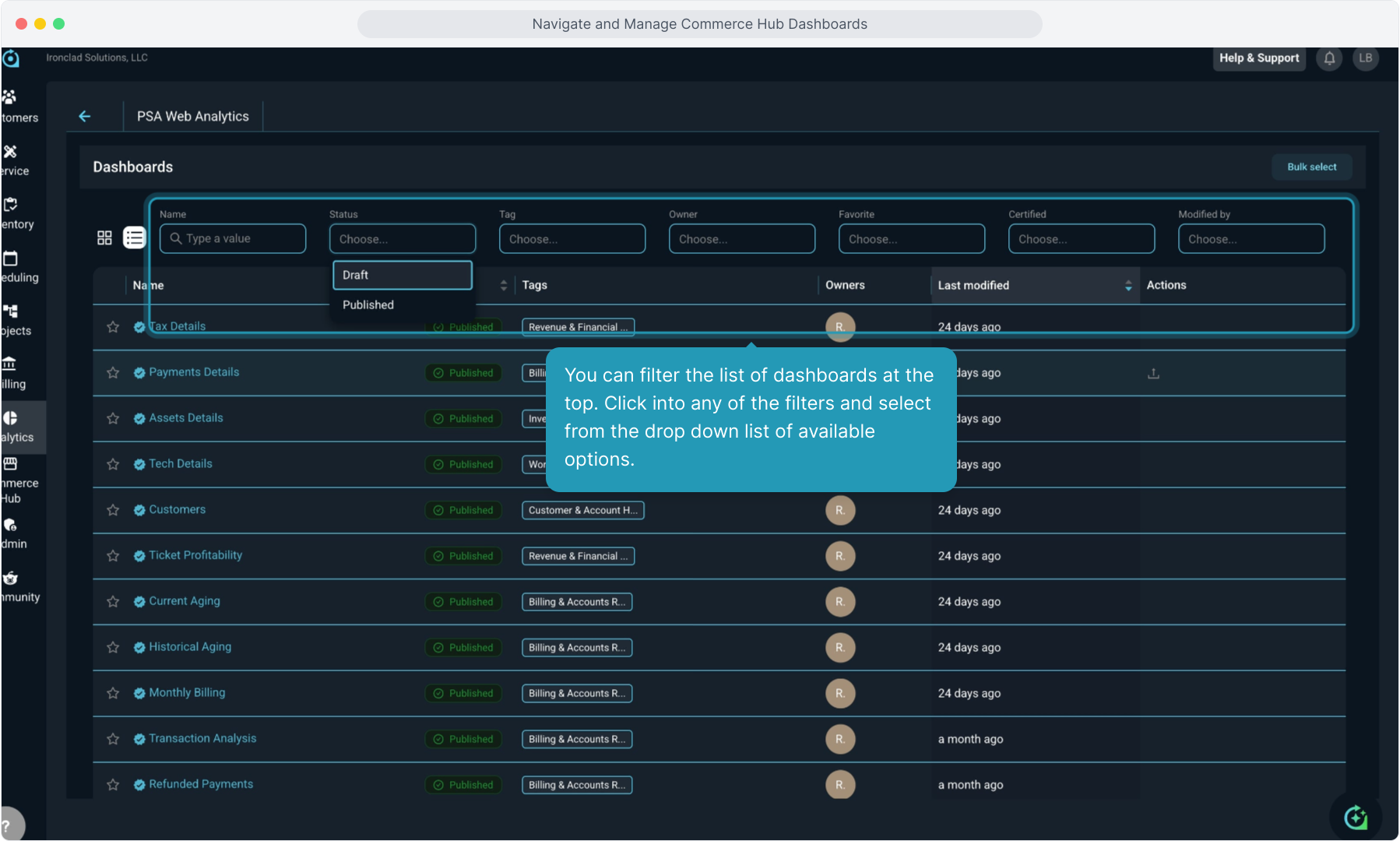1400x841 pixels.
Task: Click the back arrow beside PSA Web Analytics
Action: tap(85, 116)
